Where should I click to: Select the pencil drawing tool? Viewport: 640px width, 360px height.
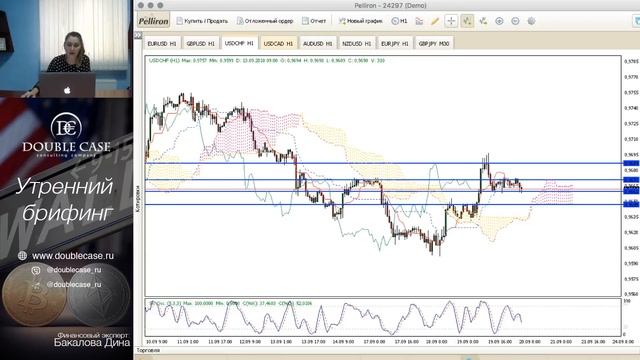click(435, 21)
